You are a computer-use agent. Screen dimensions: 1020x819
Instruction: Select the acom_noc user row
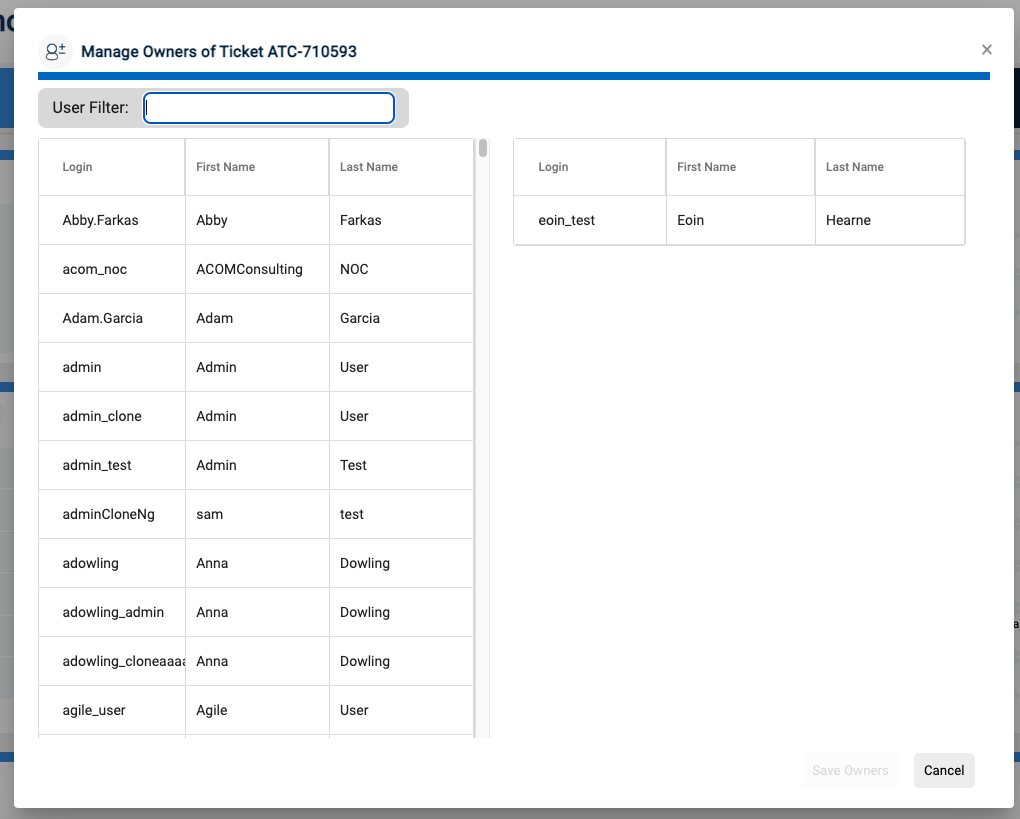click(95, 269)
